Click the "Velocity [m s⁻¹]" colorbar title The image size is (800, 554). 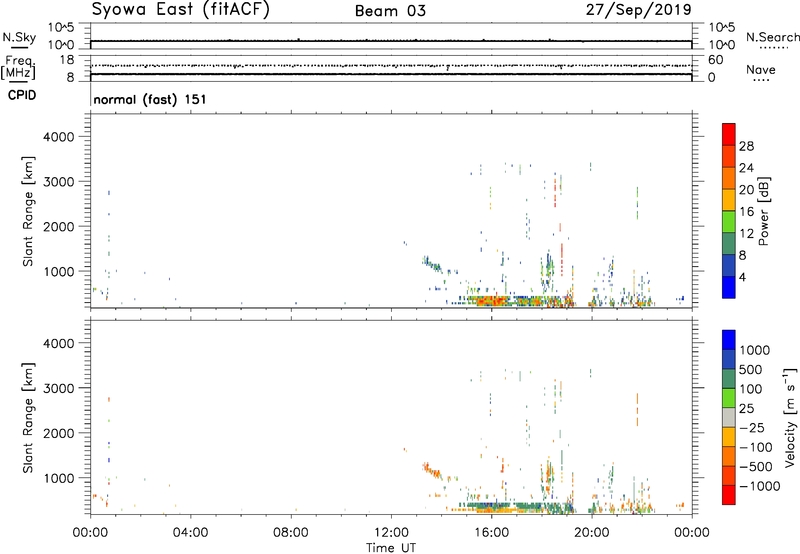click(790, 417)
